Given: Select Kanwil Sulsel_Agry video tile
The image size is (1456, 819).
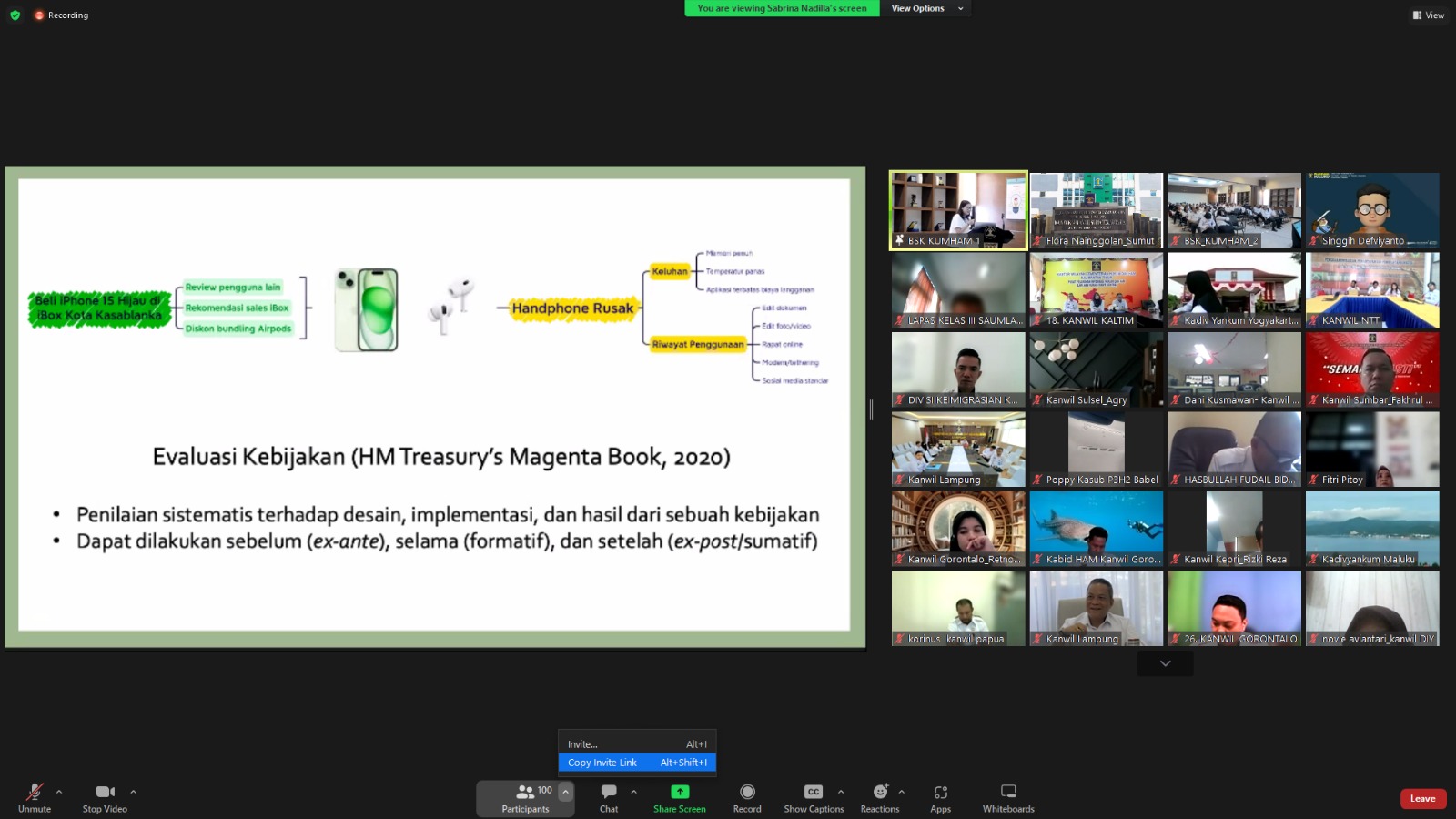Looking at the screenshot, I should (1097, 369).
